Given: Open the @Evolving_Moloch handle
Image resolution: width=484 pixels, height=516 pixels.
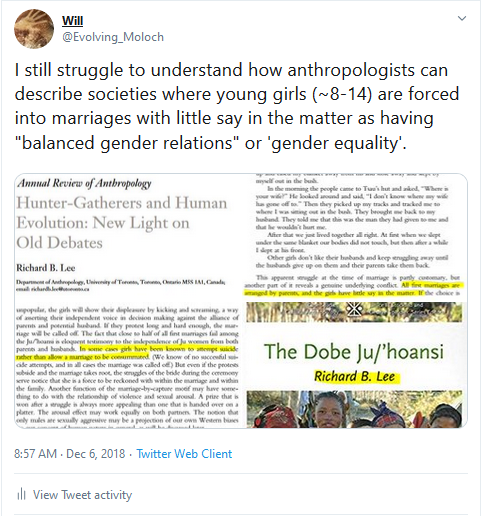Looking at the screenshot, I should (113, 37).
